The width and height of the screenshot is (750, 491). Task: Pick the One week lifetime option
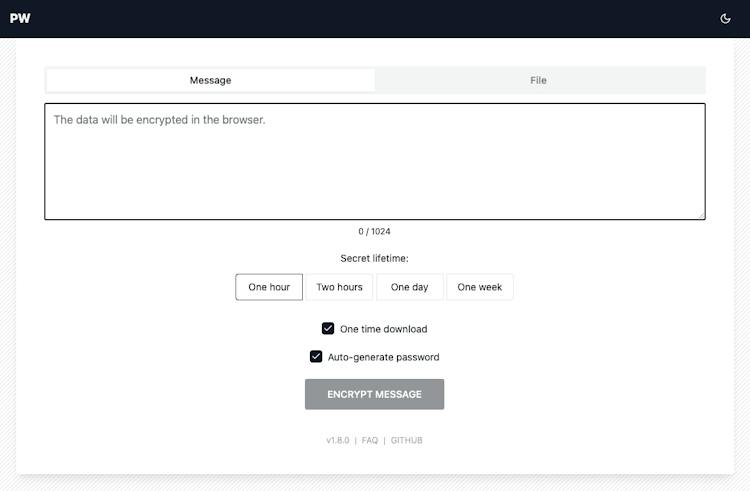point(480,287)
